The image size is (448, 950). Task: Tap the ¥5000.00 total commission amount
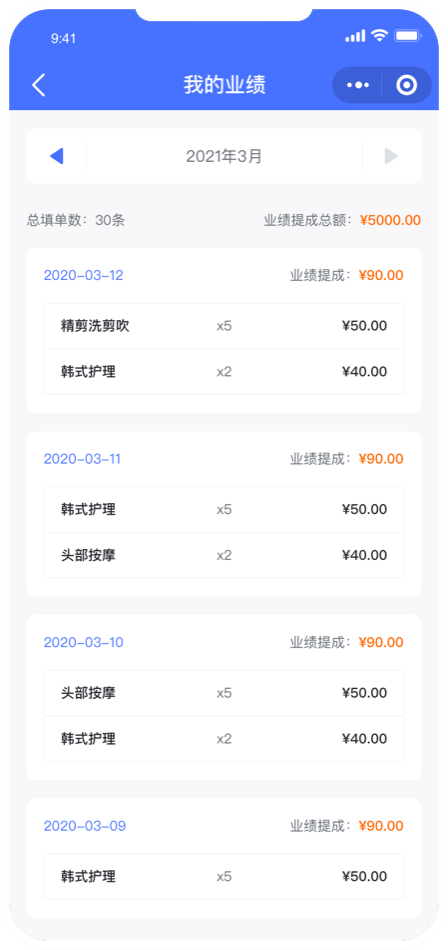(390, 220)
